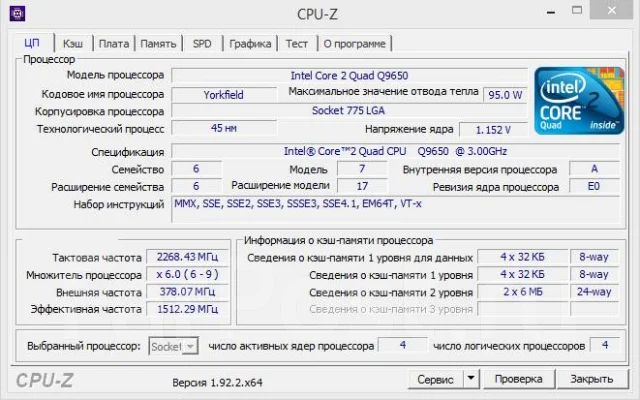Viewport: 640px width, 400px height.
Task: Click the active cores count value 4
Action: pos(403,345)
